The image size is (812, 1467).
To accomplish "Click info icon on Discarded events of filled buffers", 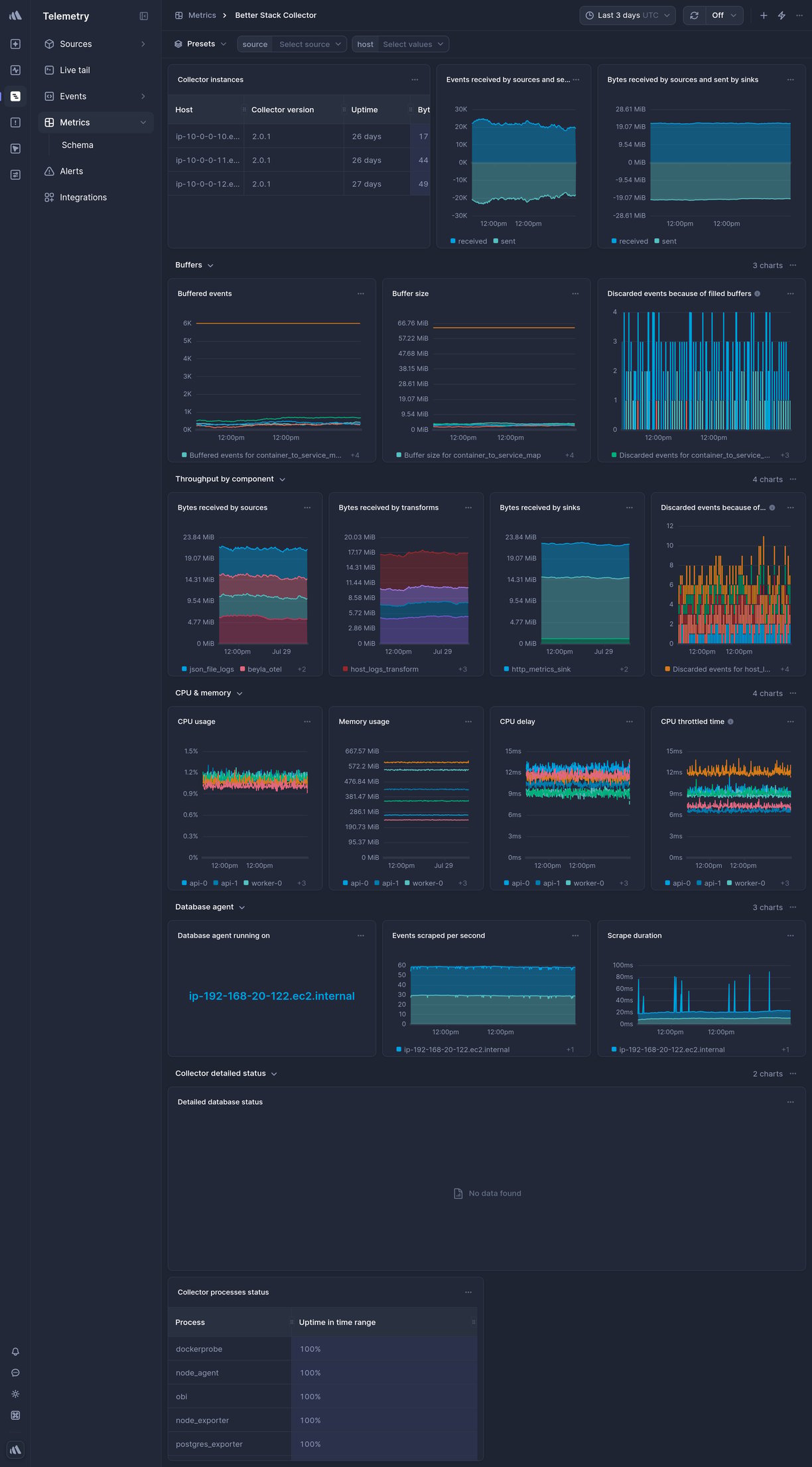I will [758, 294].
